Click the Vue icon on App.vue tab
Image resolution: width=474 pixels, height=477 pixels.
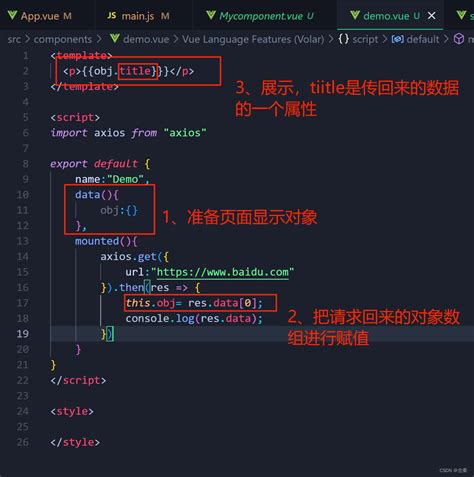[12, 15]
